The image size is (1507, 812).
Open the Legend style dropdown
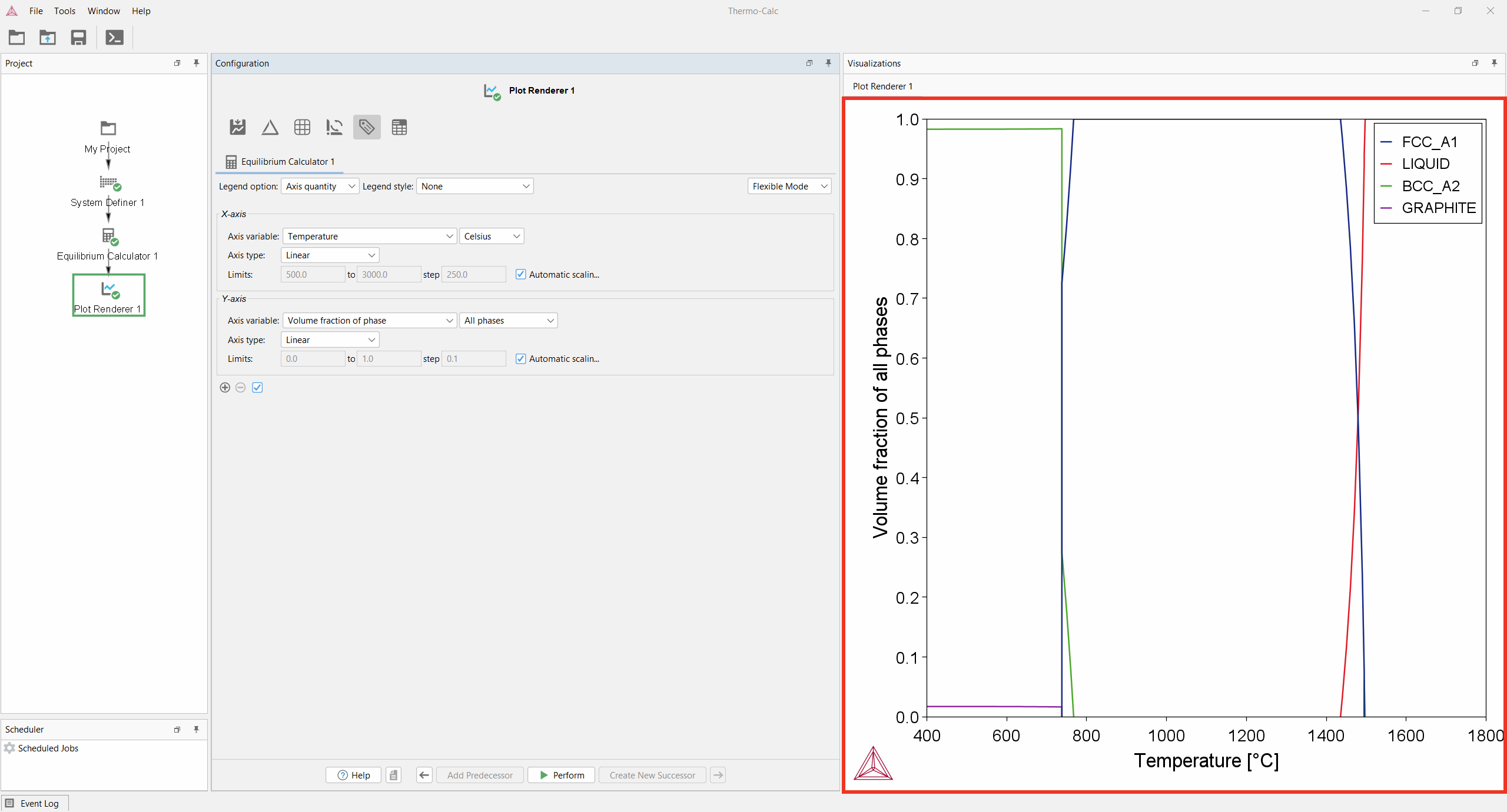474,186
